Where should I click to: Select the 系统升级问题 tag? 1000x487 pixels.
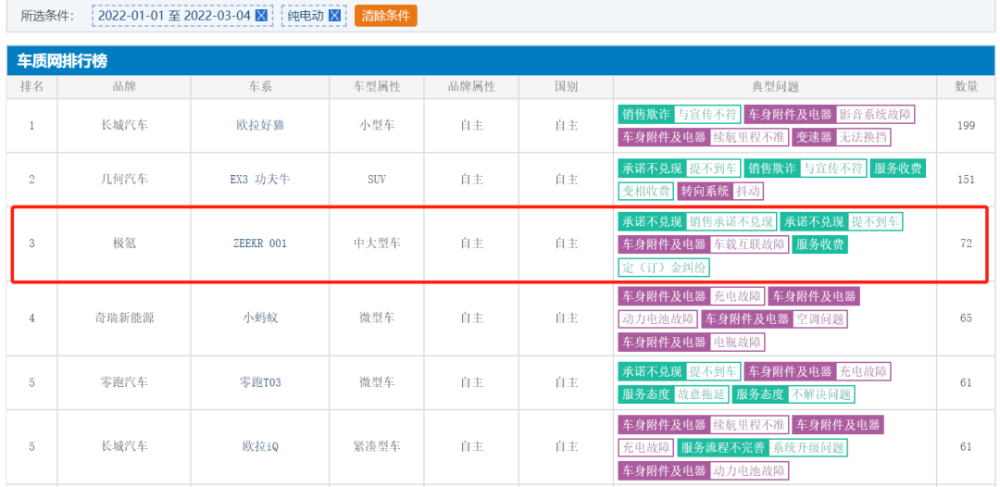coord(807,448)
